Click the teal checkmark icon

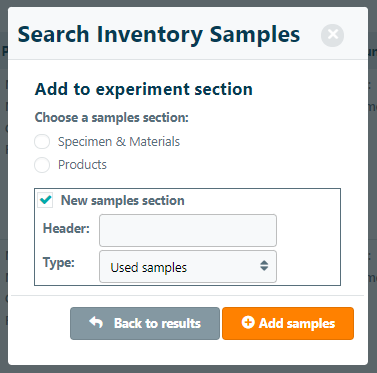(45, 200)
